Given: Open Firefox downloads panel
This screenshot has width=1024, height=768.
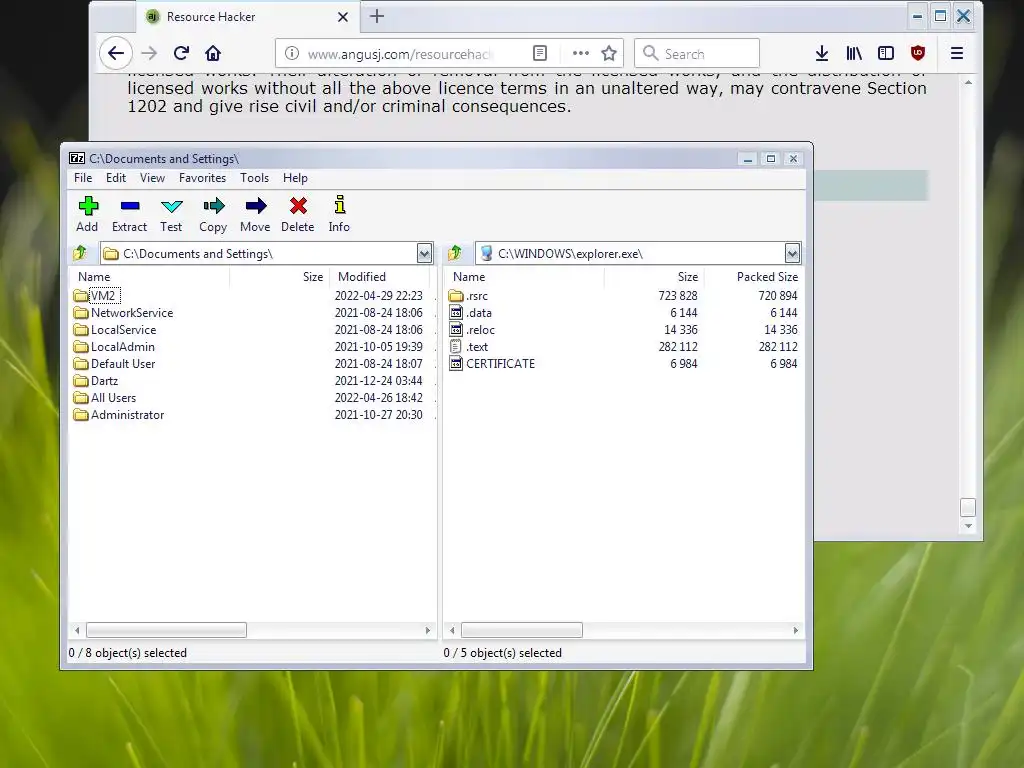Looking at the screenshot, I should click(x=822, y=53).
